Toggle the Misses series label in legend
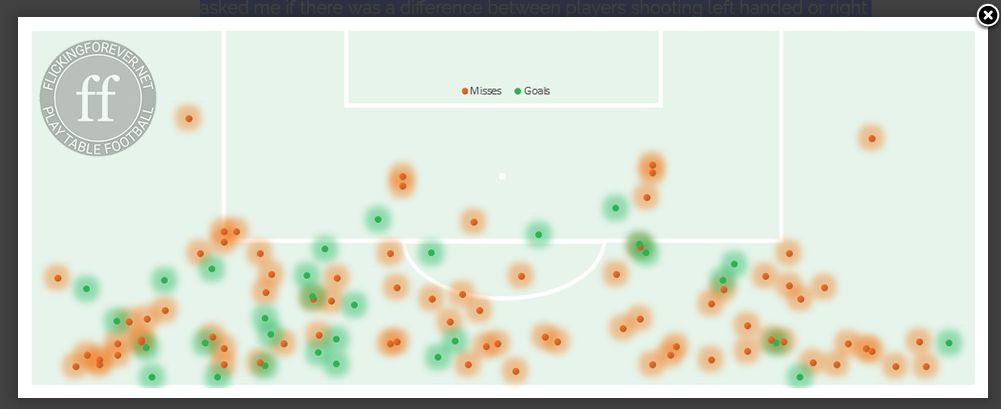This screenshot has height=409, width=1001. pos(485,91)
